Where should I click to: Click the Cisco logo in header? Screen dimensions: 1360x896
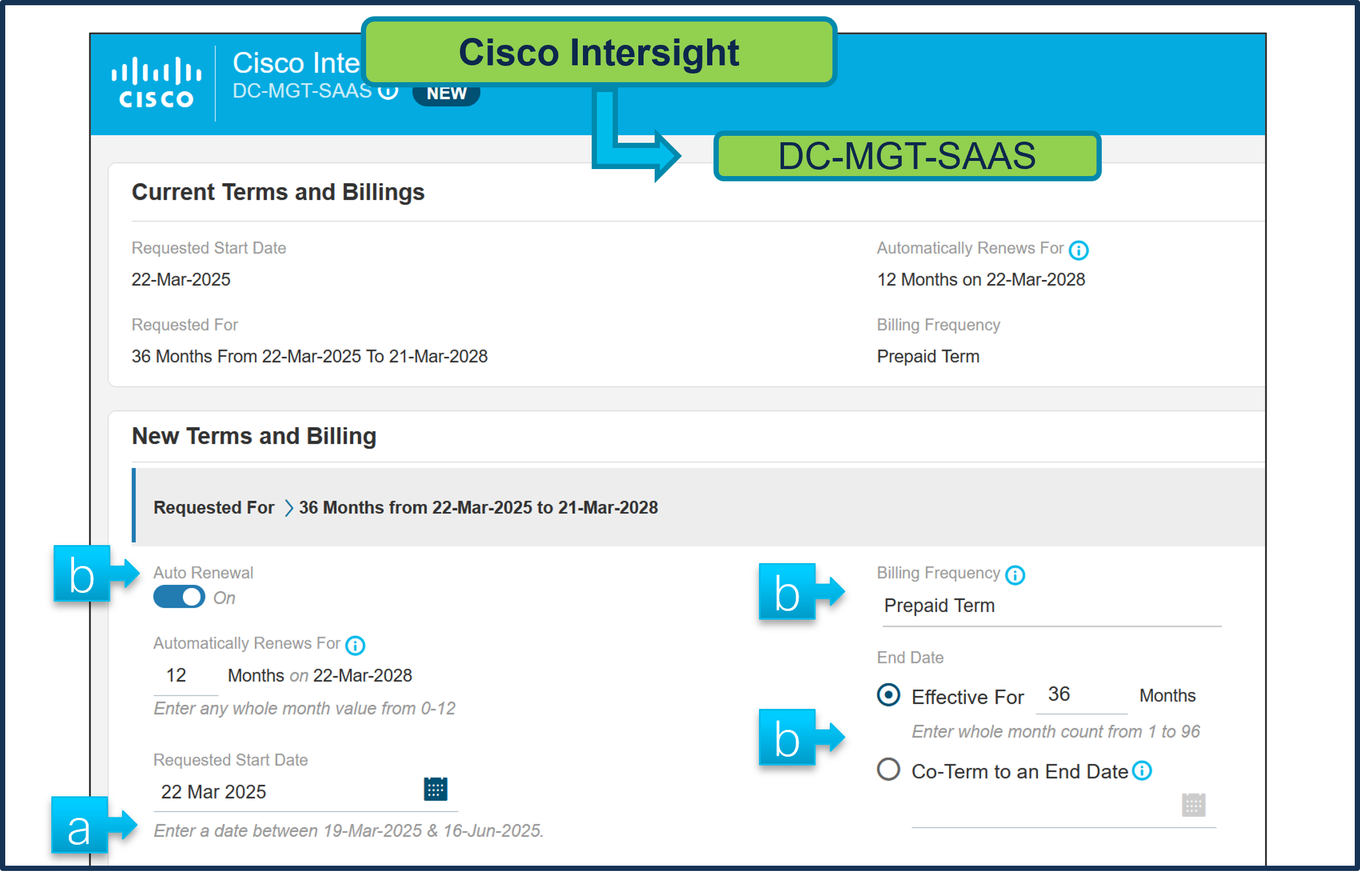coord(156,82)
